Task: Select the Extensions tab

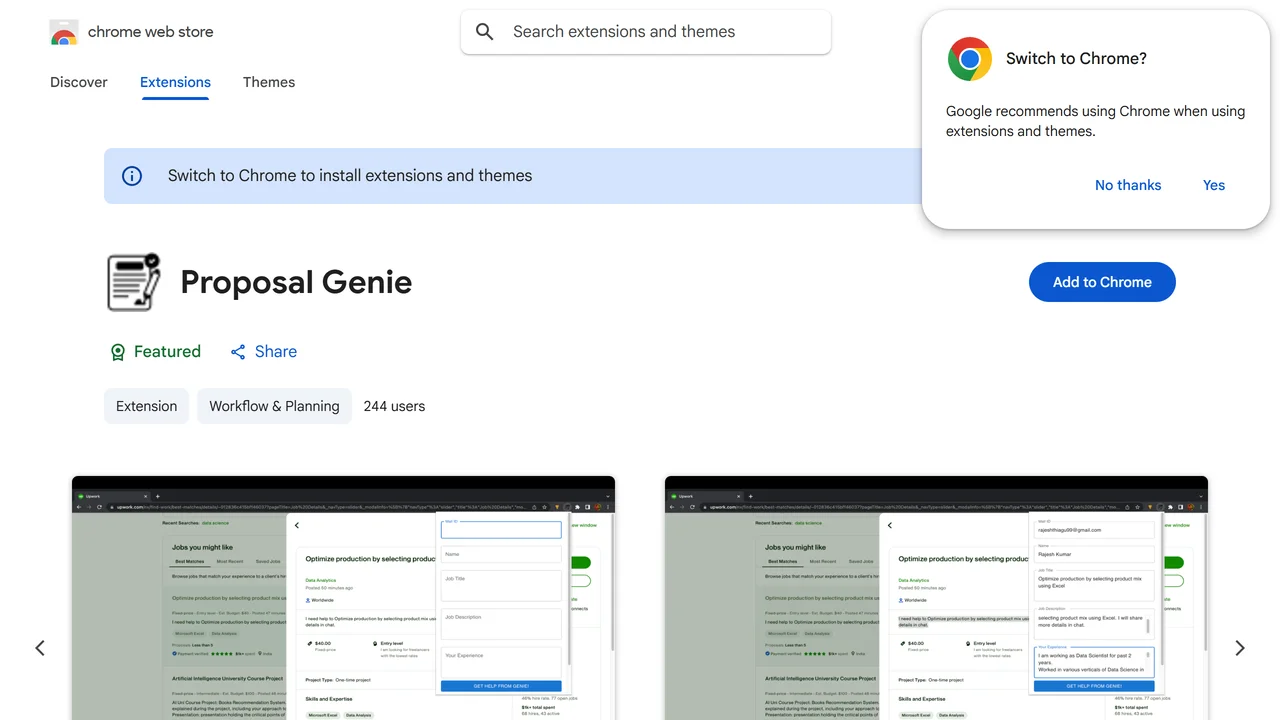Action: 175,82
